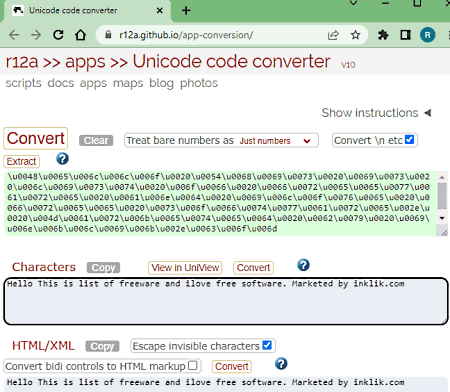Go to browser home page icon
The image size is (450, 392).
click(80, 35)
